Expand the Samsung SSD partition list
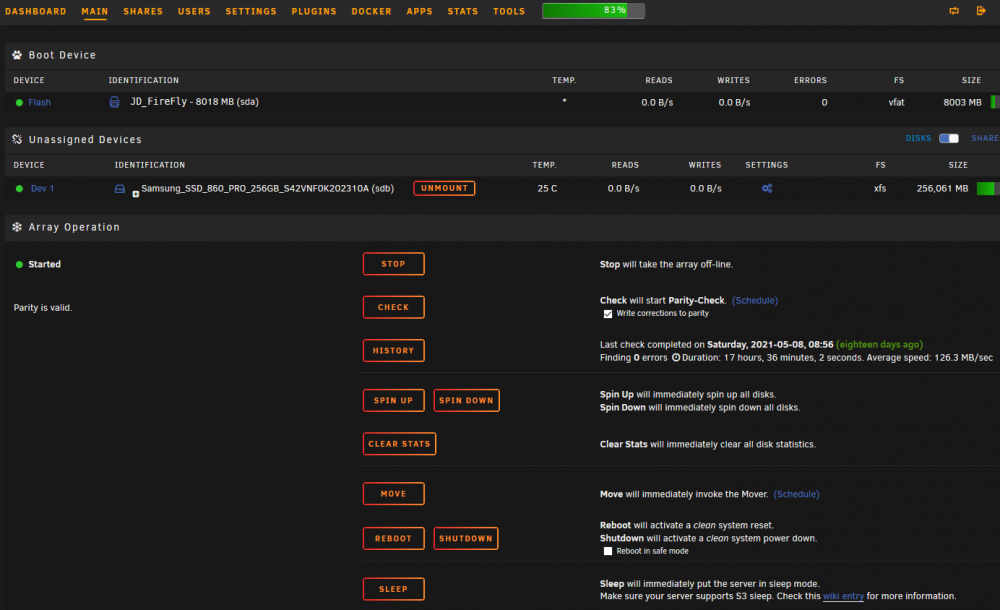The width and height of the screenshot is (1000, 610). point(136,194)
